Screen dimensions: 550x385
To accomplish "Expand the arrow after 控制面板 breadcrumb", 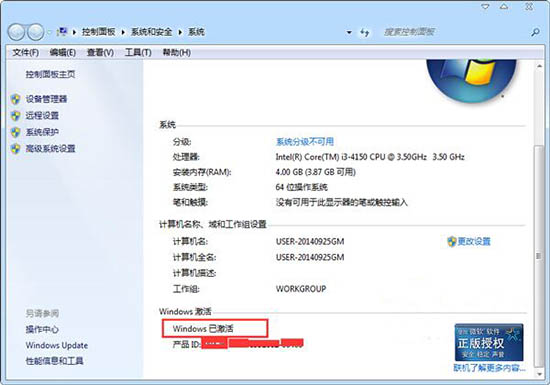I will tap(123, 32).
